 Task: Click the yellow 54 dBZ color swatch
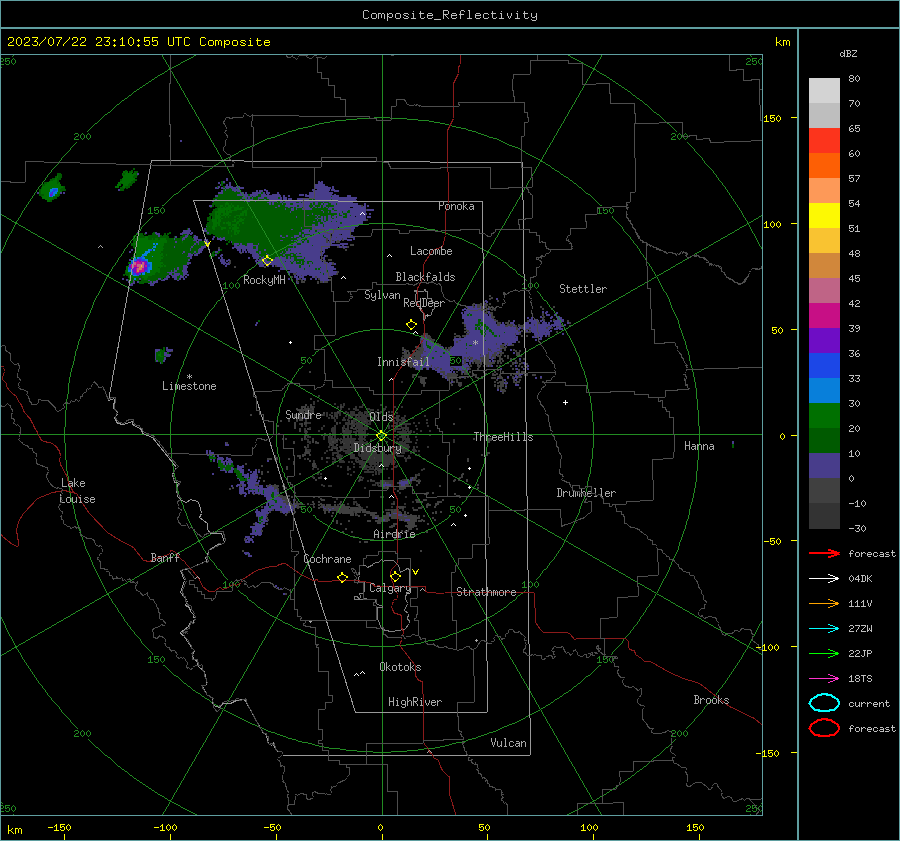(x=824, y=215)
